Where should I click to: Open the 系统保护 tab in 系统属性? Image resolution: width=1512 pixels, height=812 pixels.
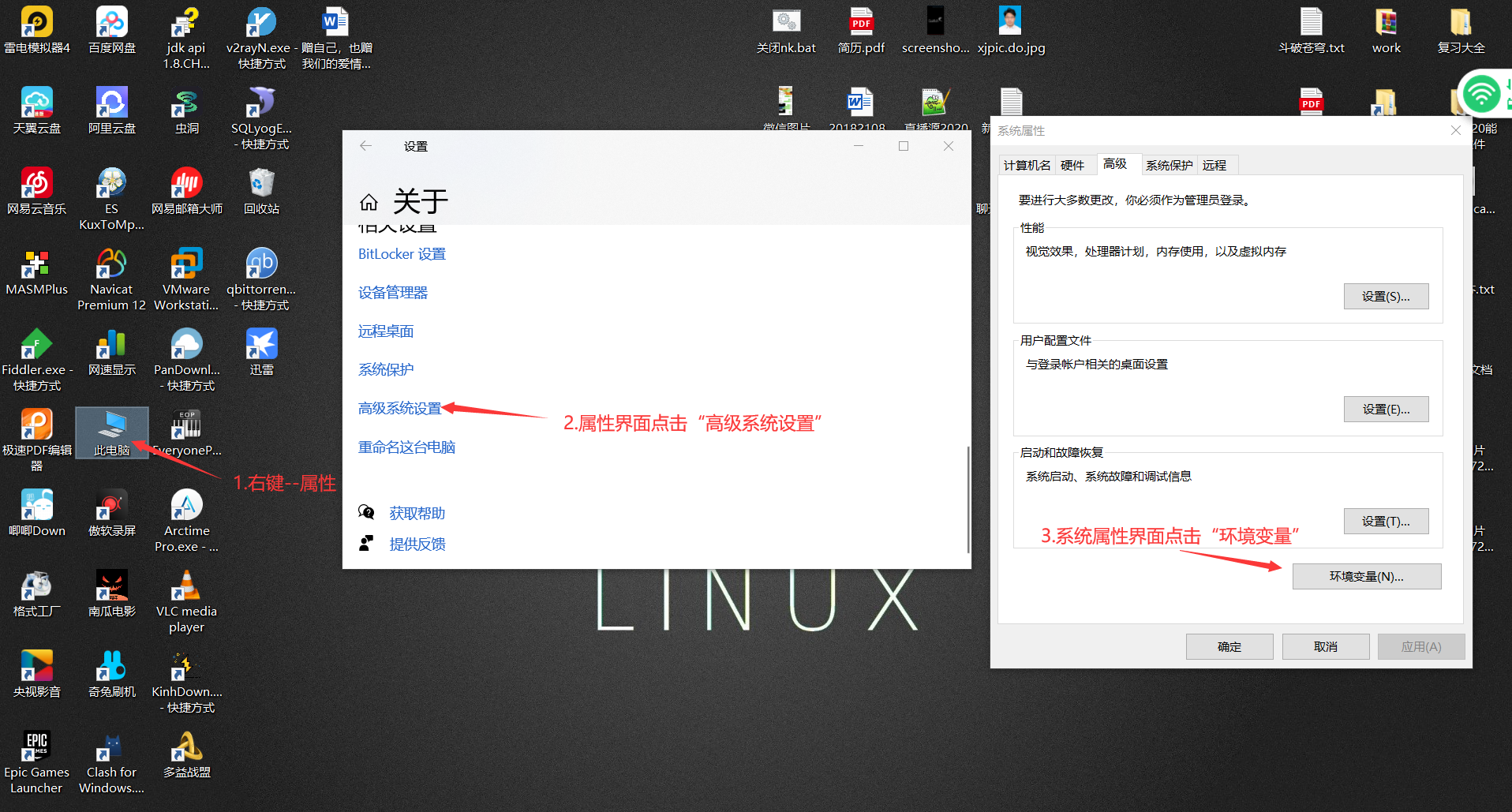1170,165
